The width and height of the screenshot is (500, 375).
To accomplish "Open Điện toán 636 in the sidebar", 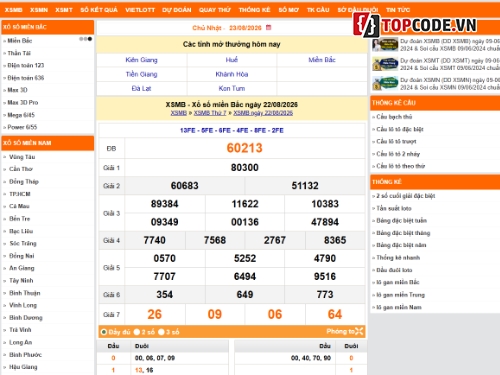I will (x=26, y=78).
